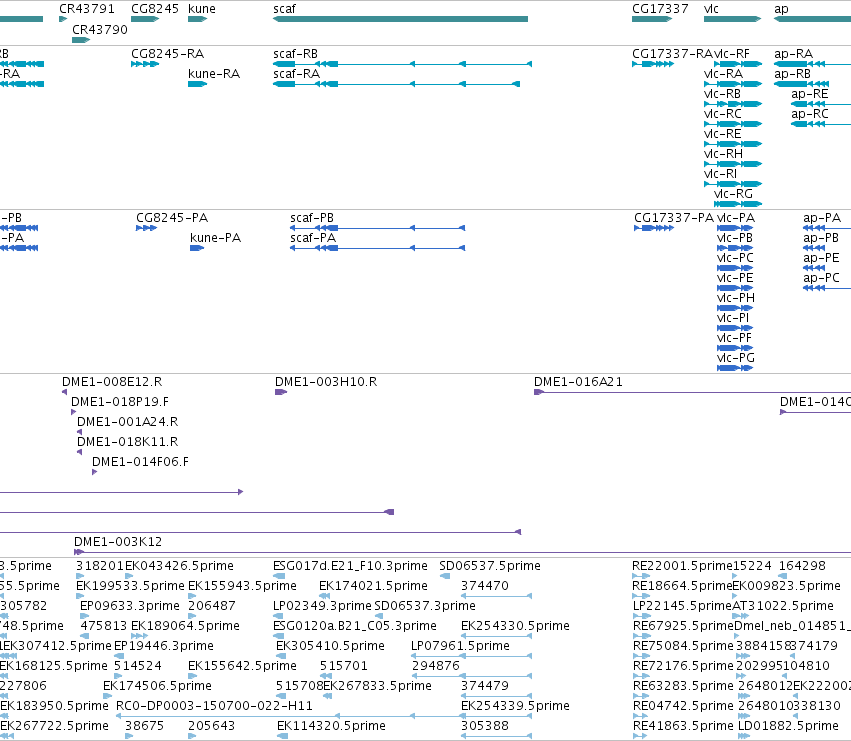This screenshot has width=851, height=741.
Task: Click the vlc-PB protein label
Action: (x=735, y=238)
